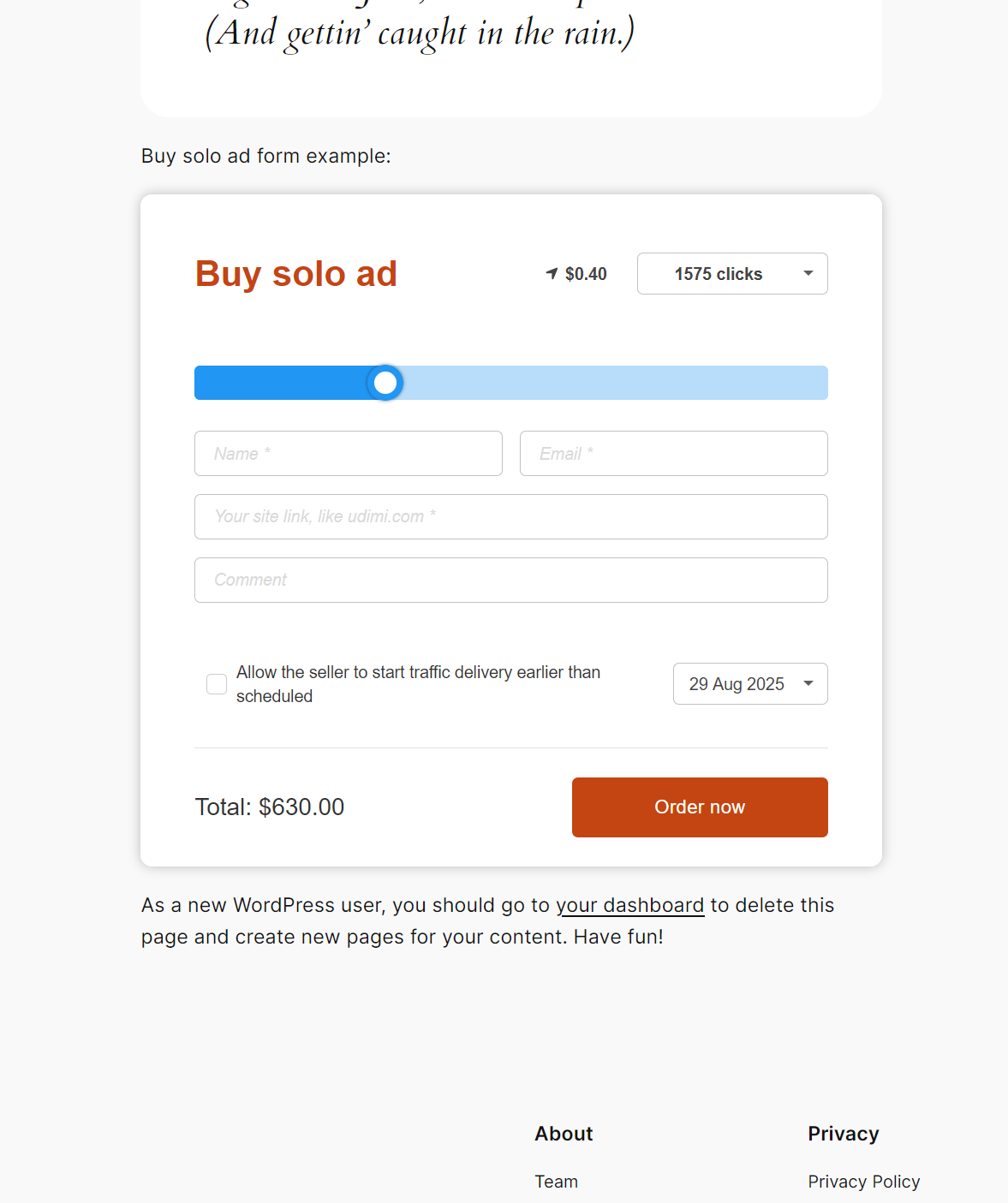Click the chevron on the clicks selector
This screenshot has height=1203, width=1008.
807,273
